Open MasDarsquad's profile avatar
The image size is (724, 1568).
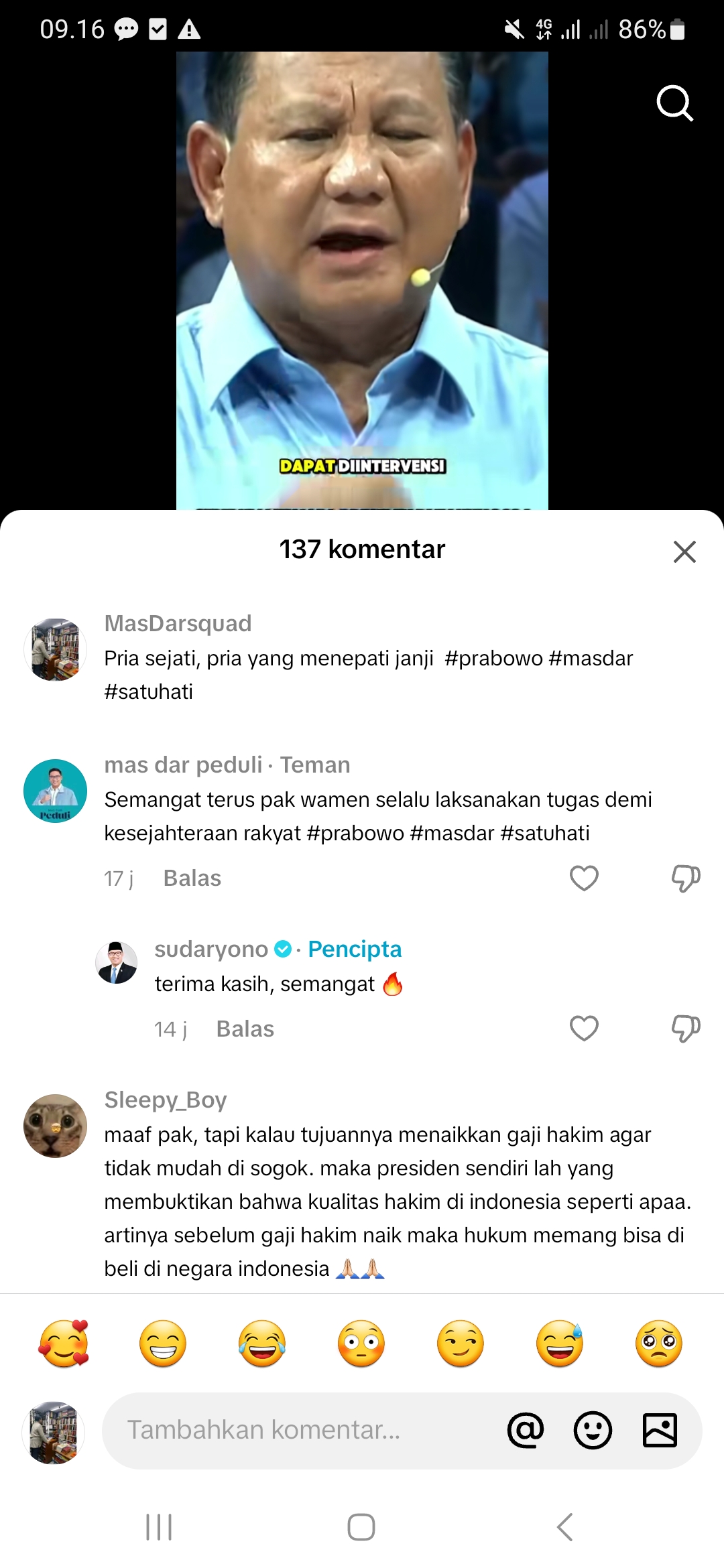point(55,649)
